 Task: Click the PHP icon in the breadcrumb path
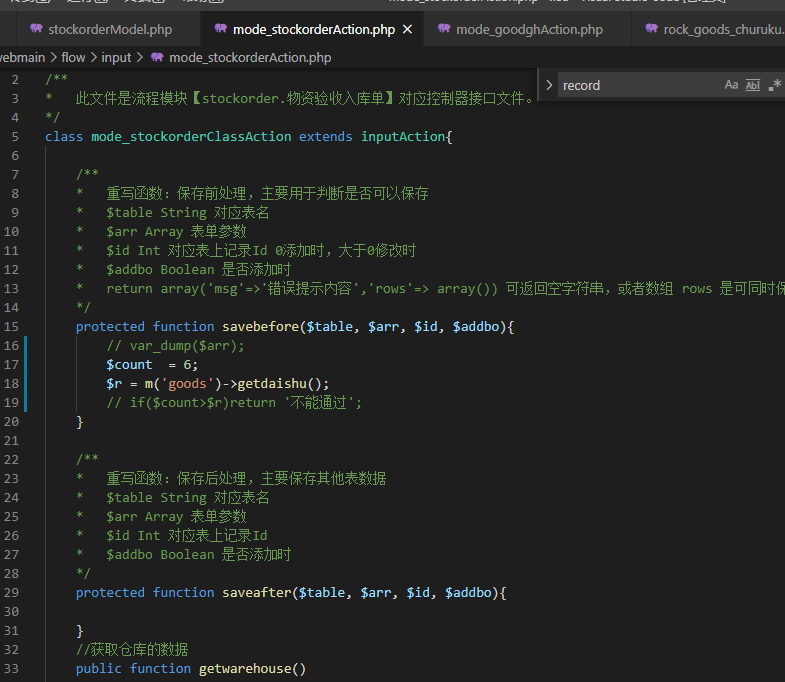tap(157, 58)
